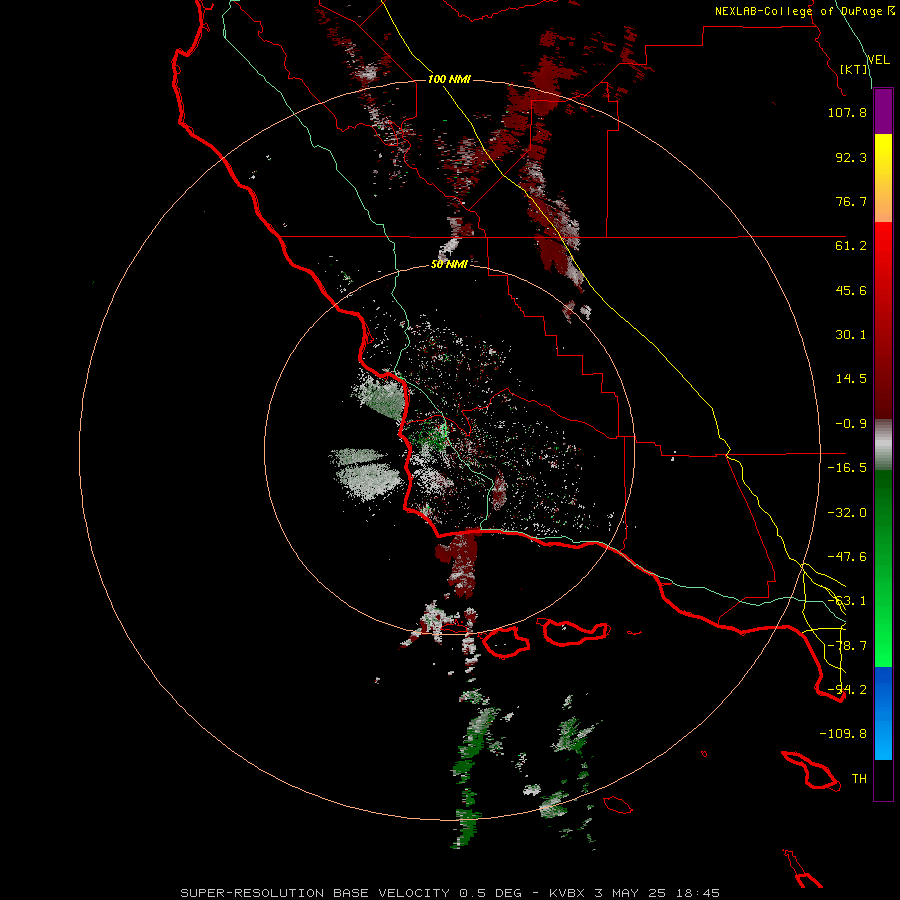Click the 100 NMI range ring label
900x900 pixels.
click(449, 79)
